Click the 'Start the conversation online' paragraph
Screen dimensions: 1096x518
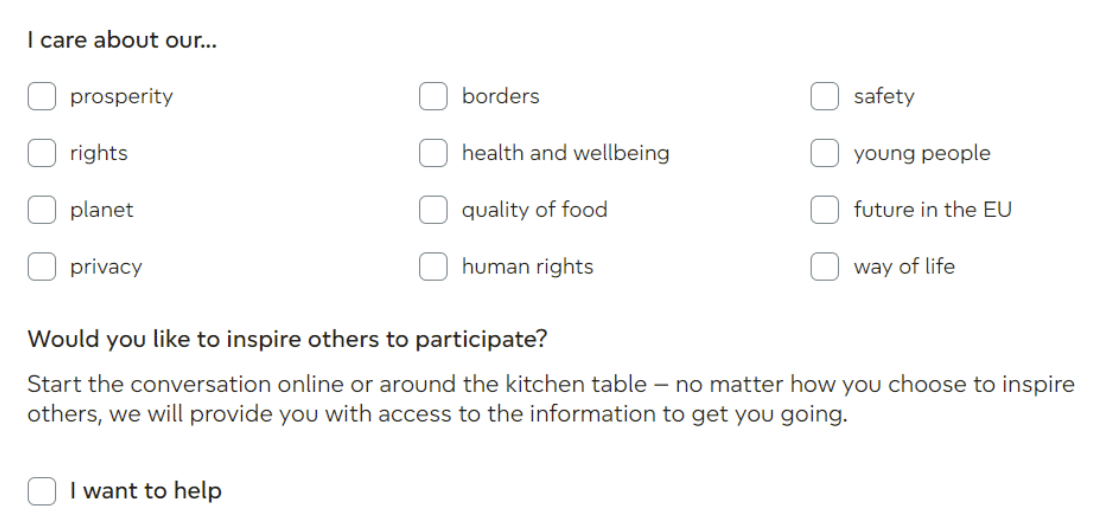pos(550,399)
